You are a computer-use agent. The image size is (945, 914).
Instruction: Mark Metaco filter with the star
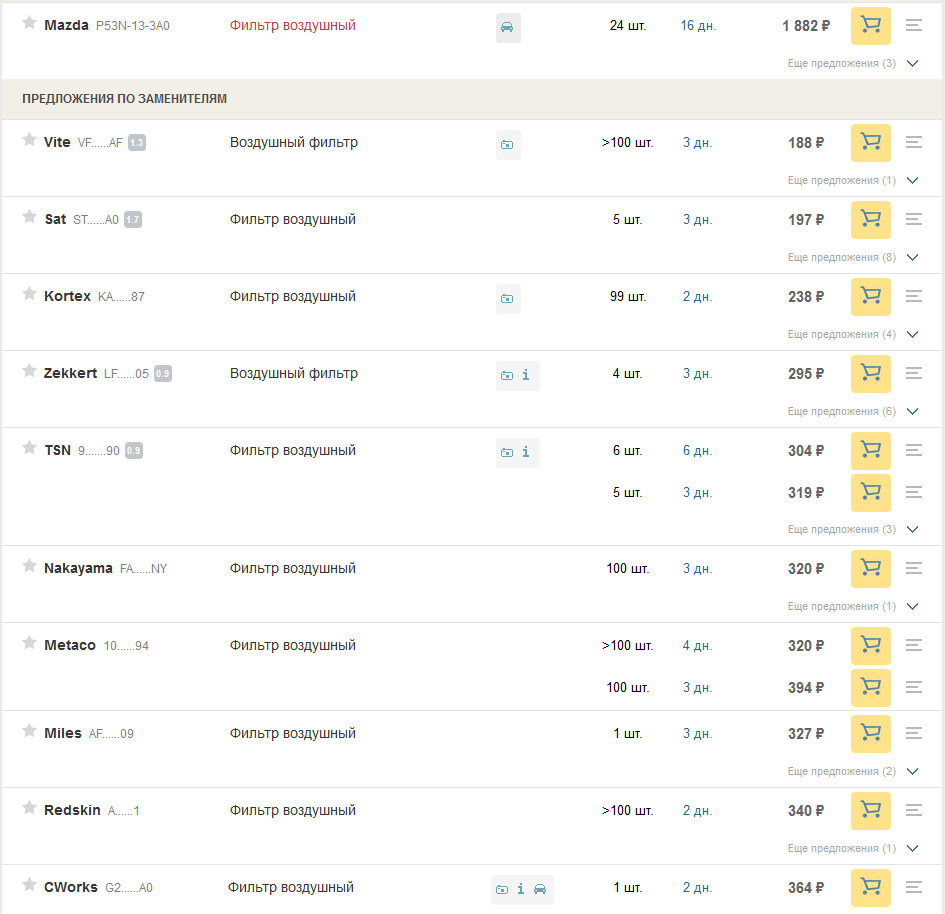[30, 644]
